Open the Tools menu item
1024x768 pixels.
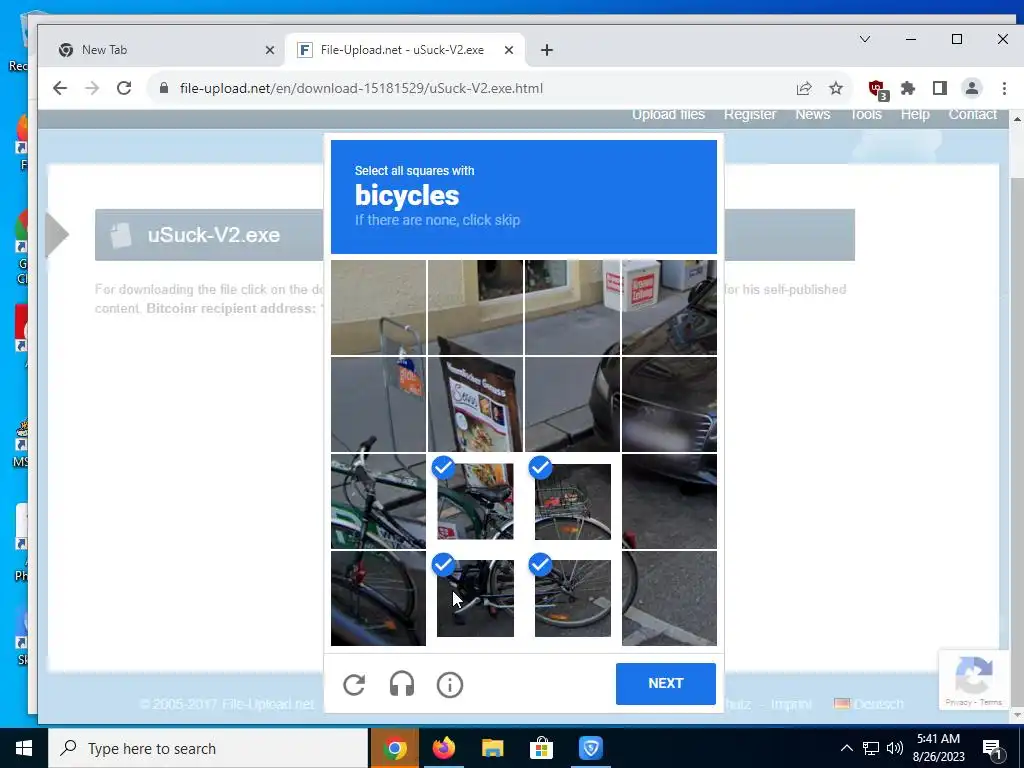tap(865, 114)
